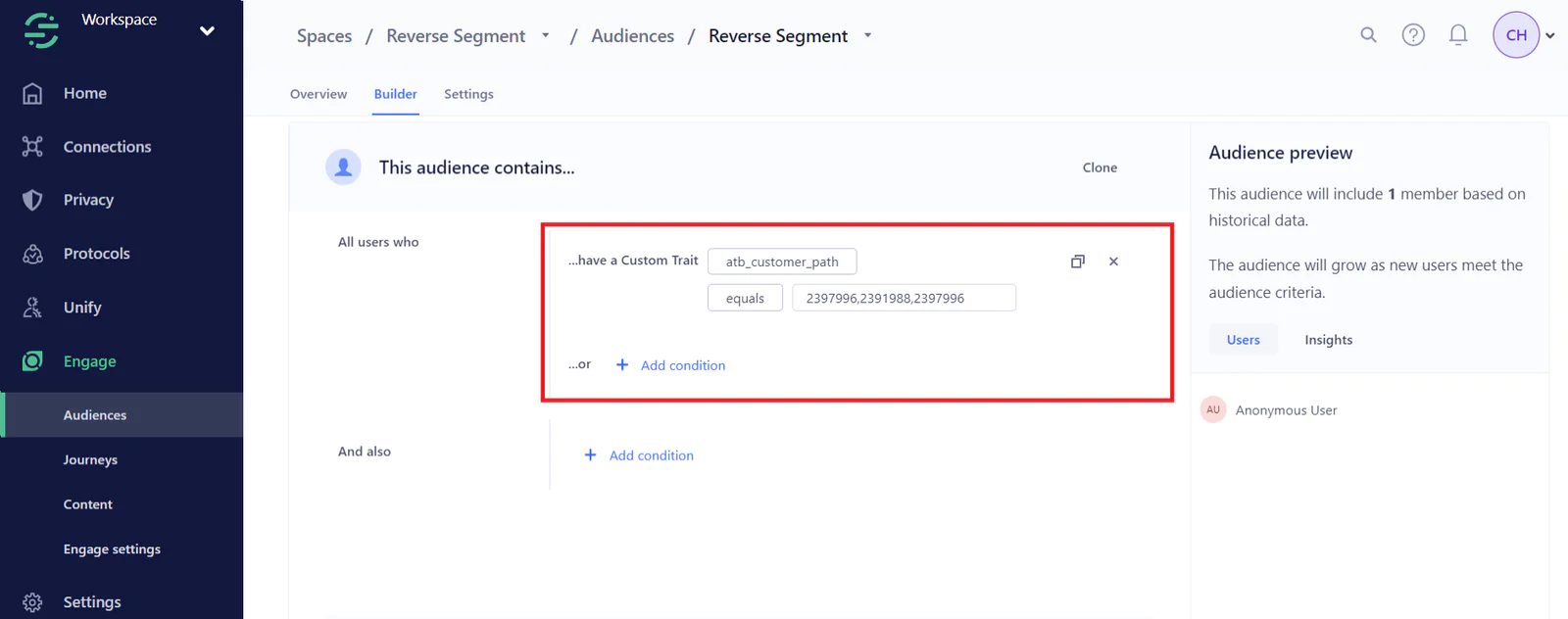Viewport: 1568px width, 619px height.
Task: Click the Segment logo icon
Action: [41, 29]
